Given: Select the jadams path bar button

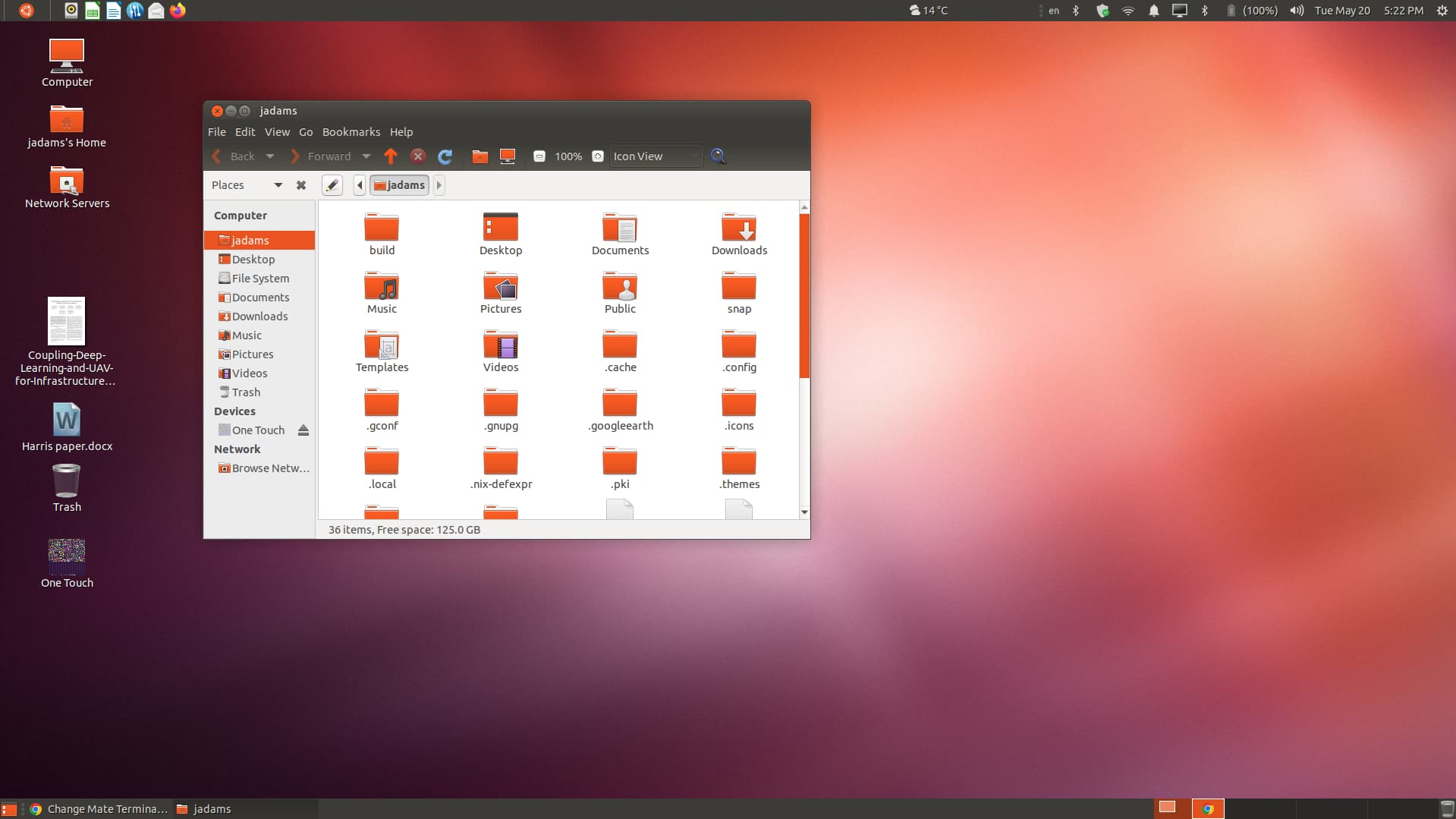Looking at the screenshot, I should (399, 185).
